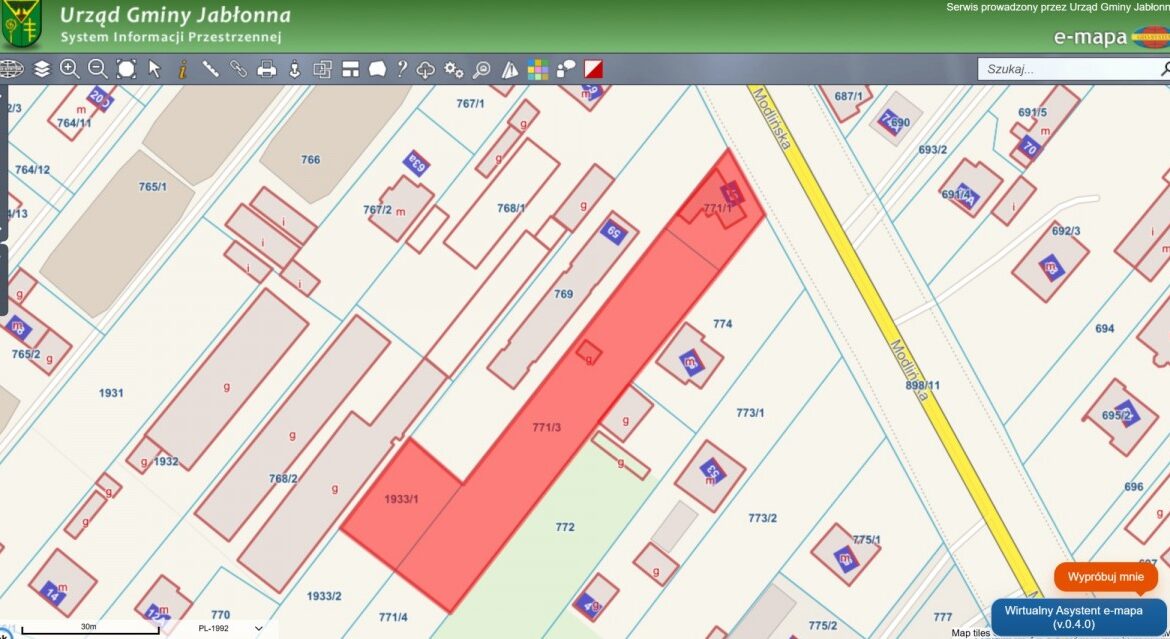Click parcel label 773/2 on map
1170x639 pixels.
(x=763, y=517)
